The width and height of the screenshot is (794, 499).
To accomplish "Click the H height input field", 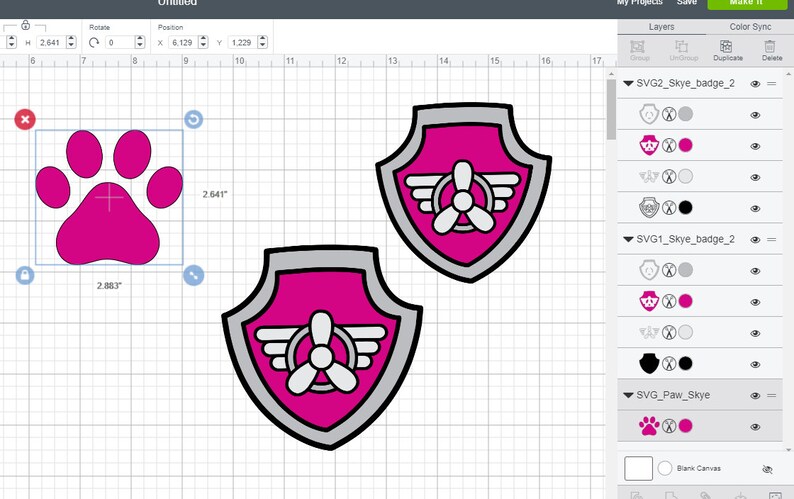I will coord(50,43).
